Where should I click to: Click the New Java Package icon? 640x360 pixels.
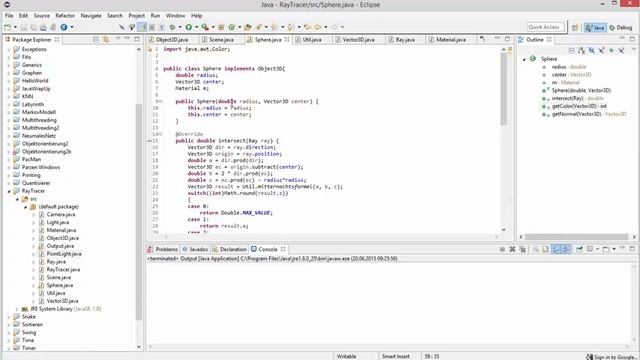point(221,27)
